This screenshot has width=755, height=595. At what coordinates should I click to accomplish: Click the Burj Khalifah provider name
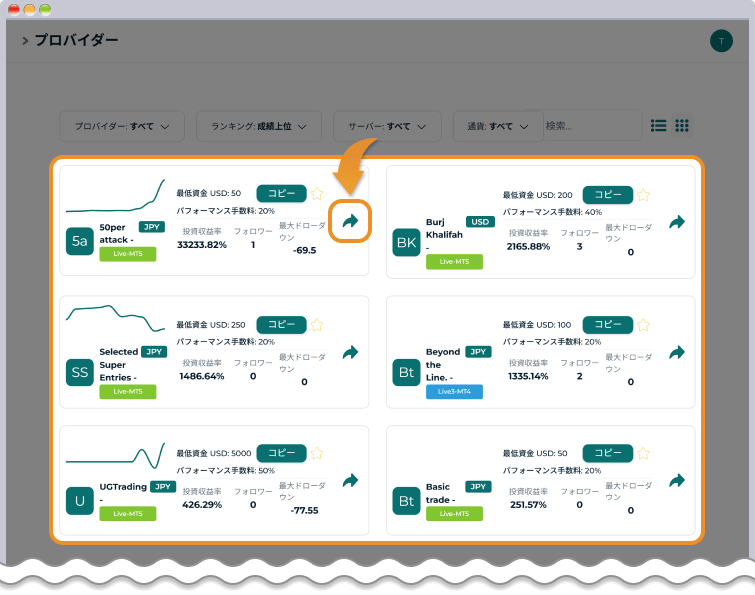coord(444,234)
